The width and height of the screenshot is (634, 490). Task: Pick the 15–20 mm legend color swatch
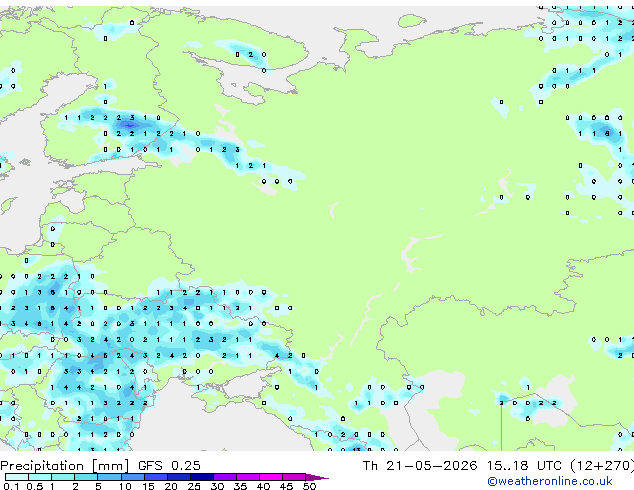pos(156,477)
